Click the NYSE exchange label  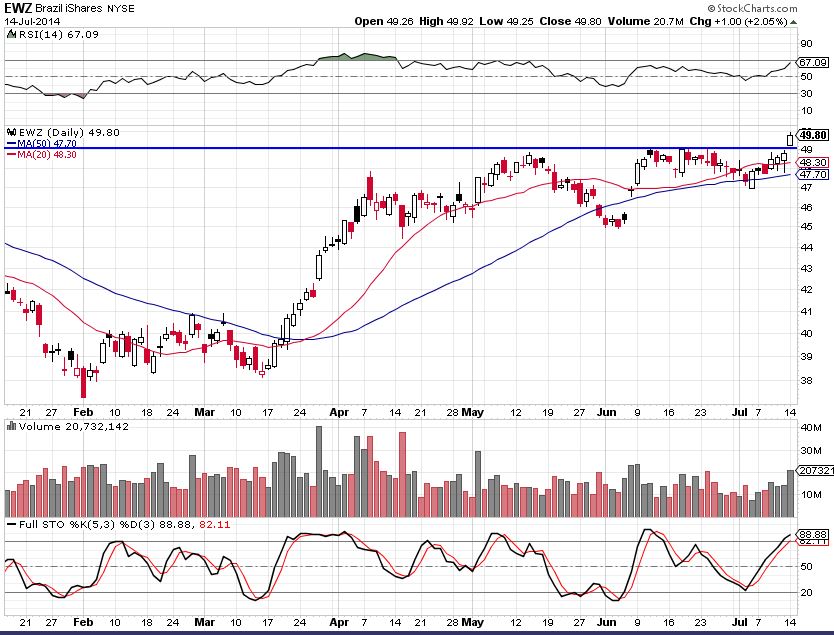tap(120, 9)
